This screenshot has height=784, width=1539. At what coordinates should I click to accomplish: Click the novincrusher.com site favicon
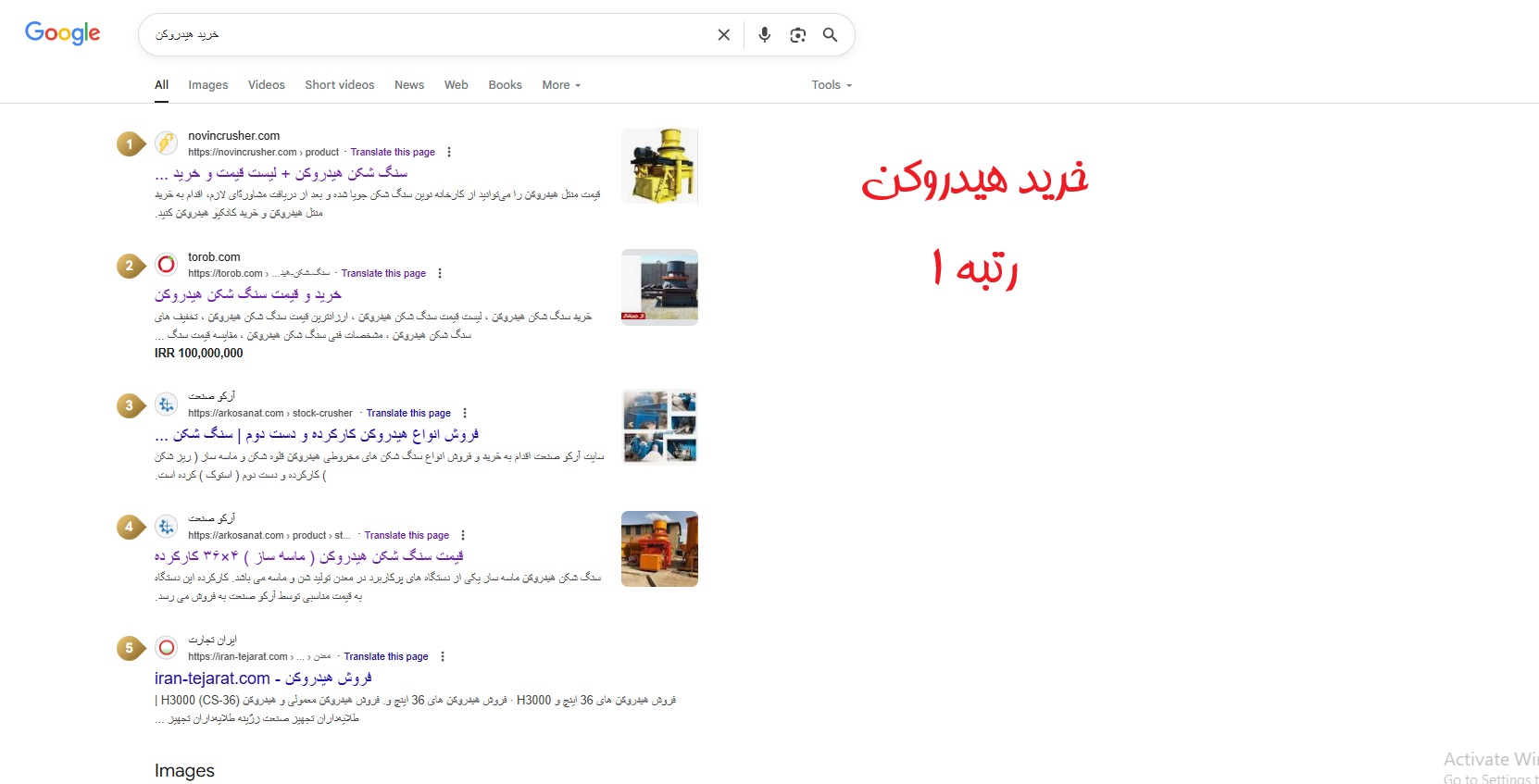tap(167, 143)
